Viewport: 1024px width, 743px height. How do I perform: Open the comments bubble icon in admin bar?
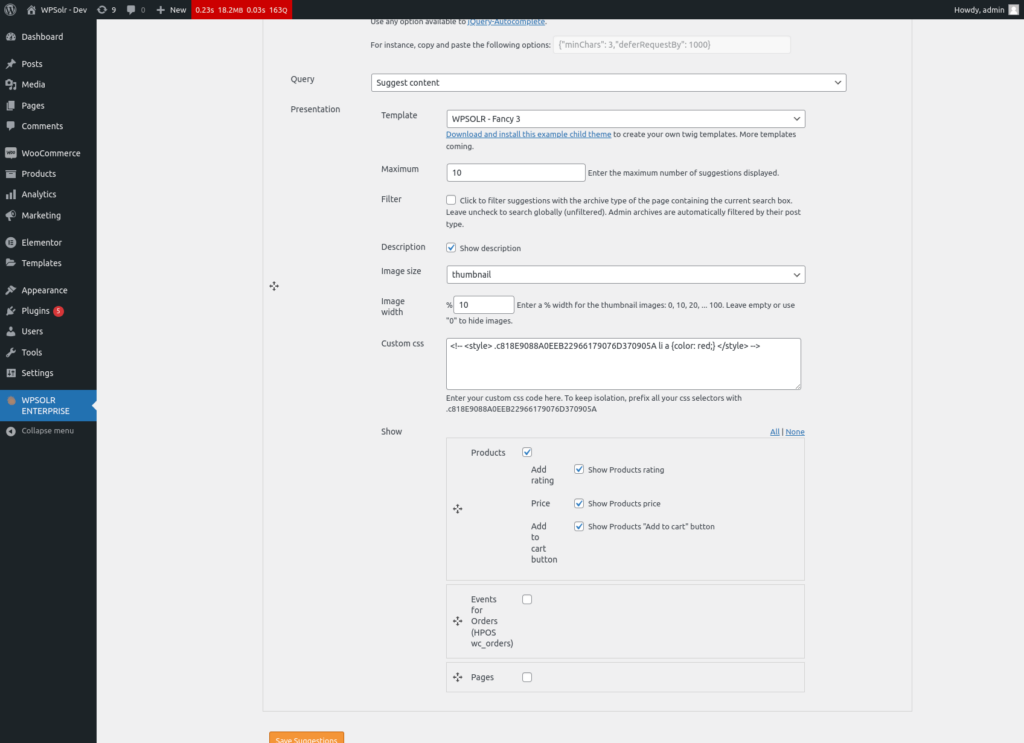pos(131,10)
